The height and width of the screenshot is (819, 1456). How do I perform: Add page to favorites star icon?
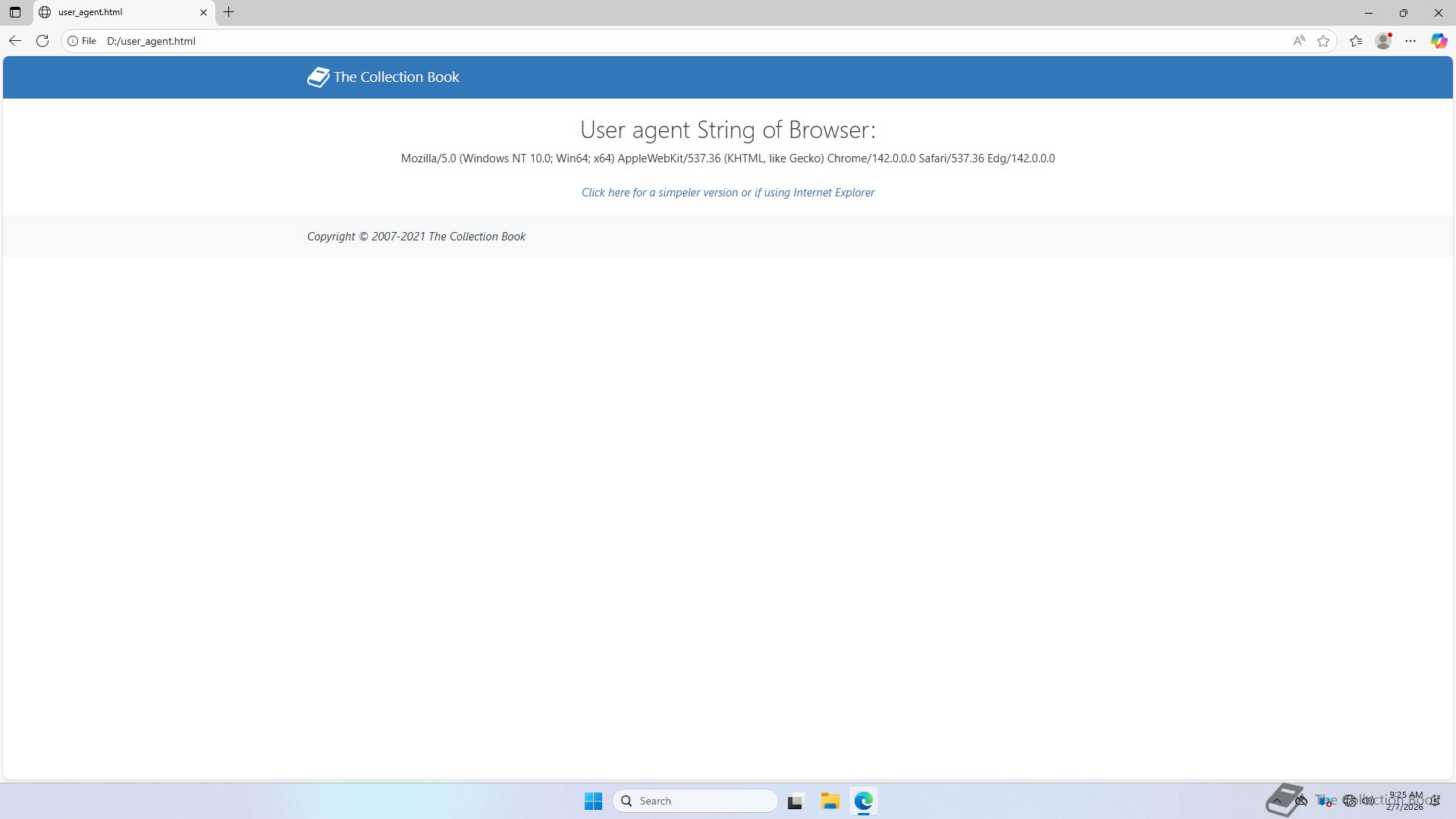[1323, 41]
